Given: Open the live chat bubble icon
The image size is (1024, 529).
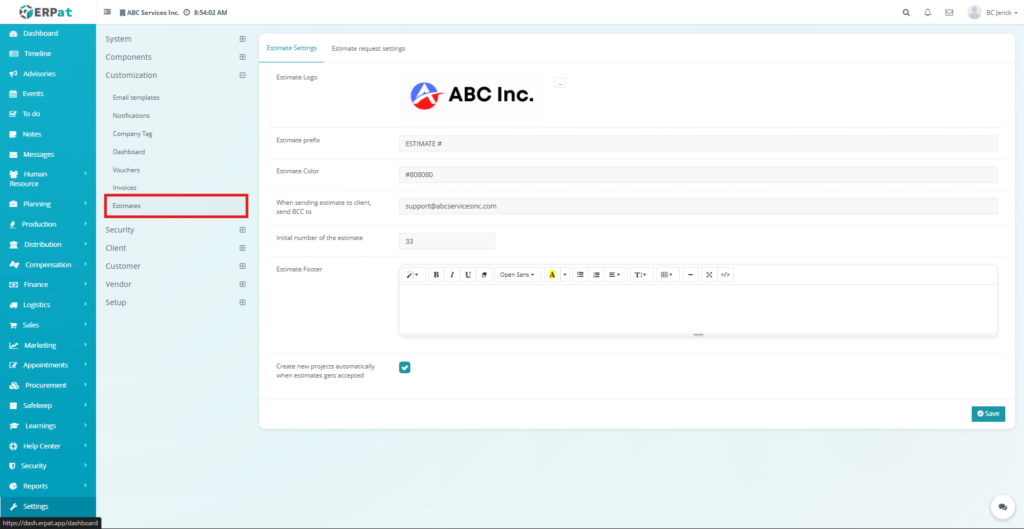Looking at the screenshot, I should 997,506.
